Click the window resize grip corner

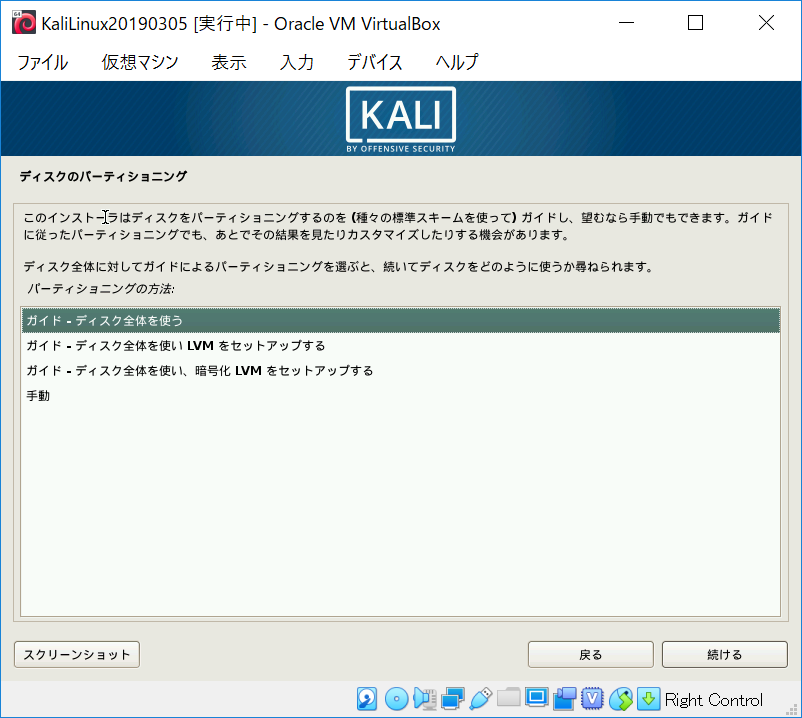[792, 709]
